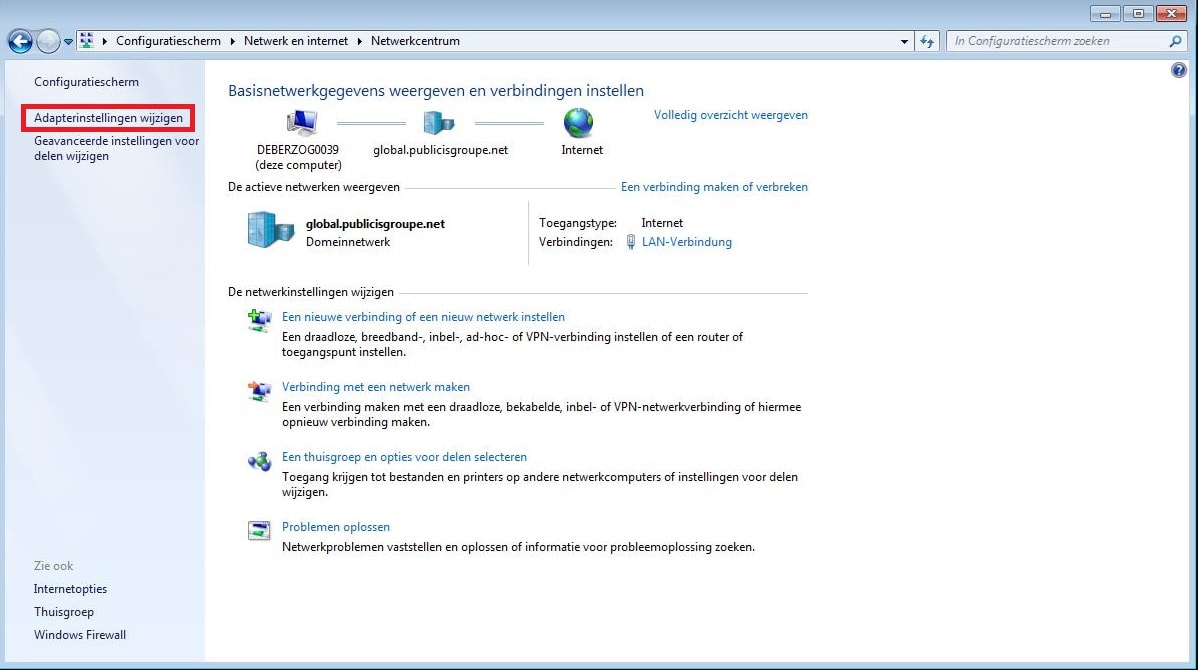This screenshot has width=1198, height=670.
Task: Click the homegroup sharing options icon
Action: pyautogui.click(x=259, y=461)
